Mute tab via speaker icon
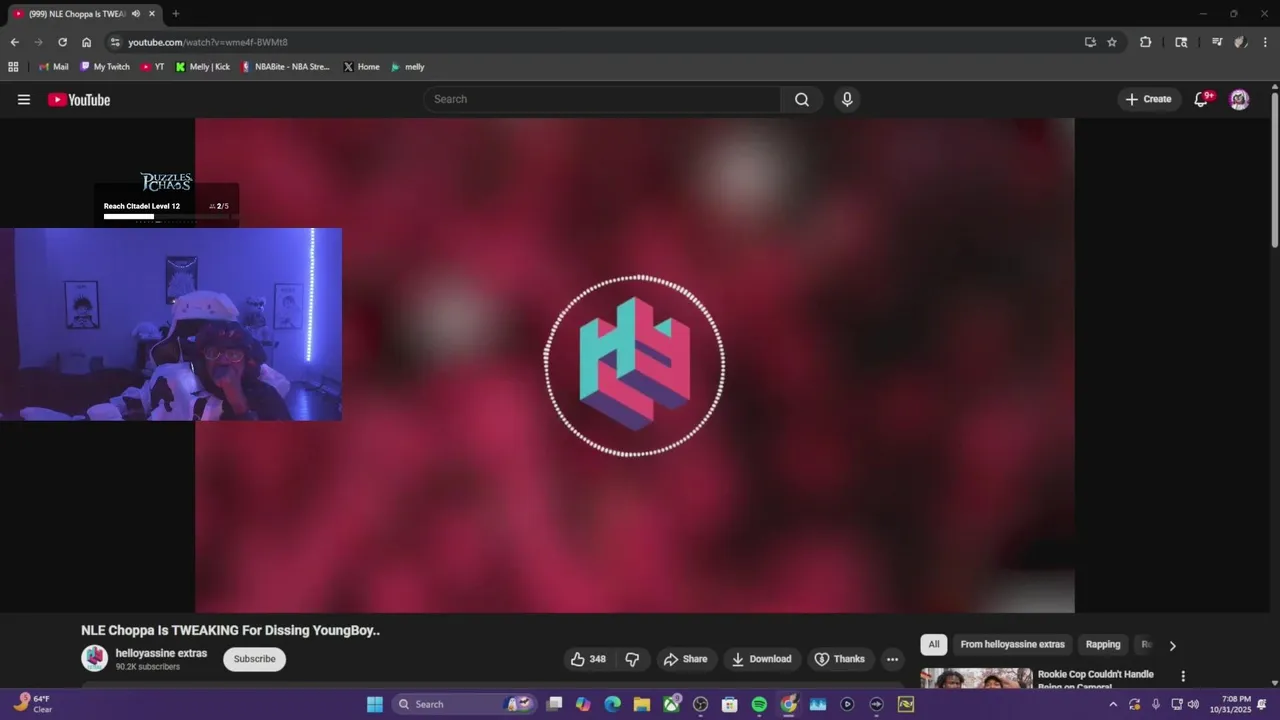 [x=136, y=14]
